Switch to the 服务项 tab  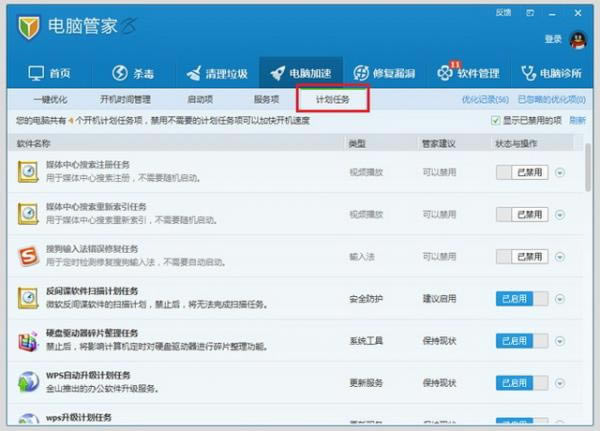coord(266,99)
